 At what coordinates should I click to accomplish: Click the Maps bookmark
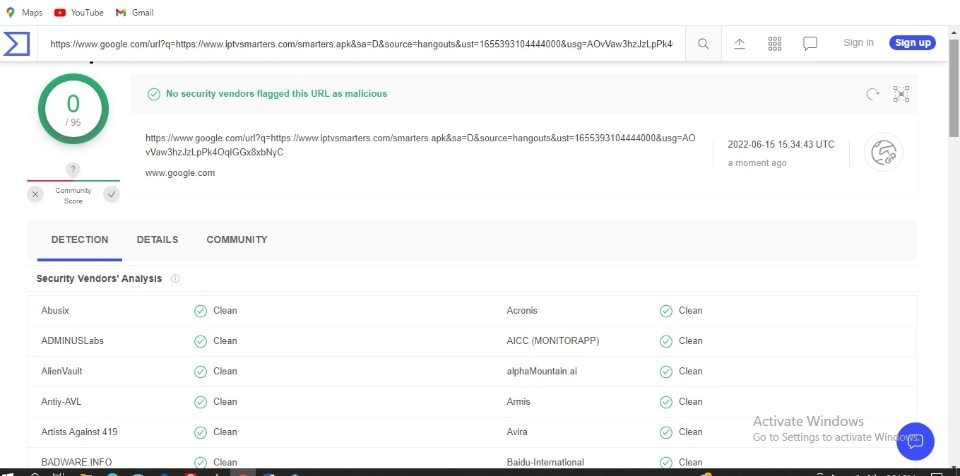pos(24,12)
